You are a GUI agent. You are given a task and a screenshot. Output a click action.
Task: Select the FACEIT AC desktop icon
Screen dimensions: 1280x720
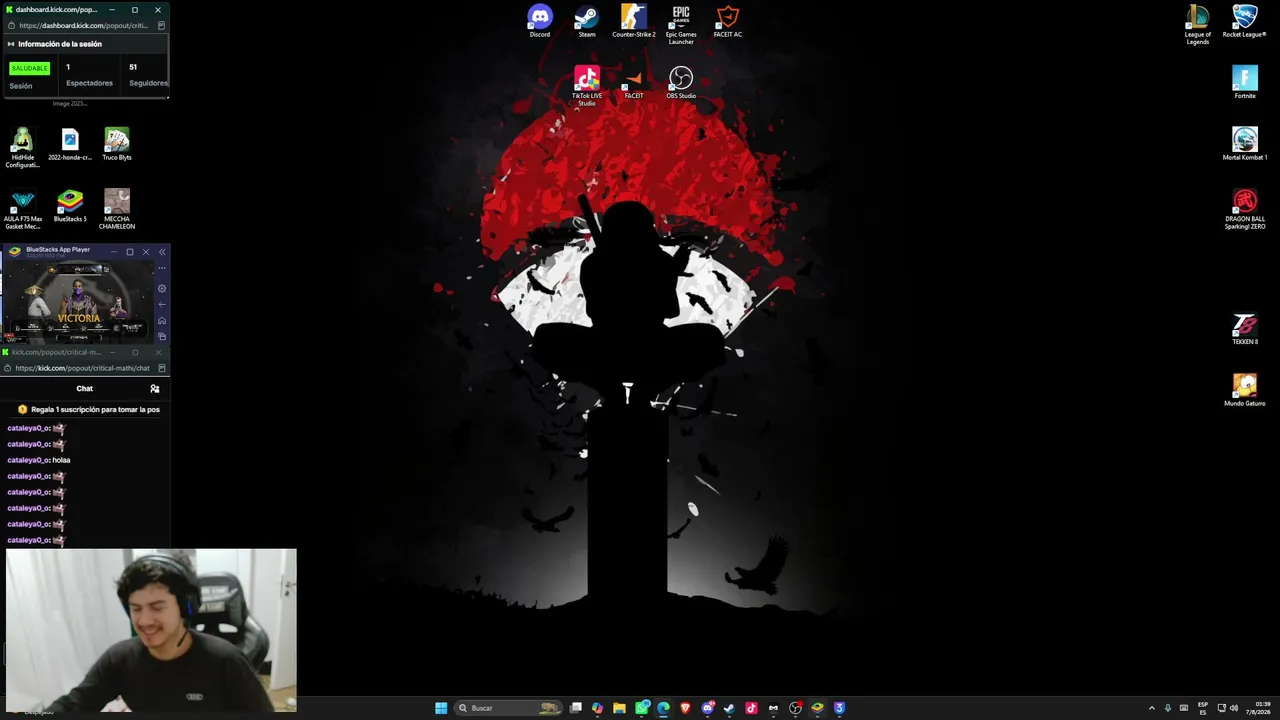728,21
